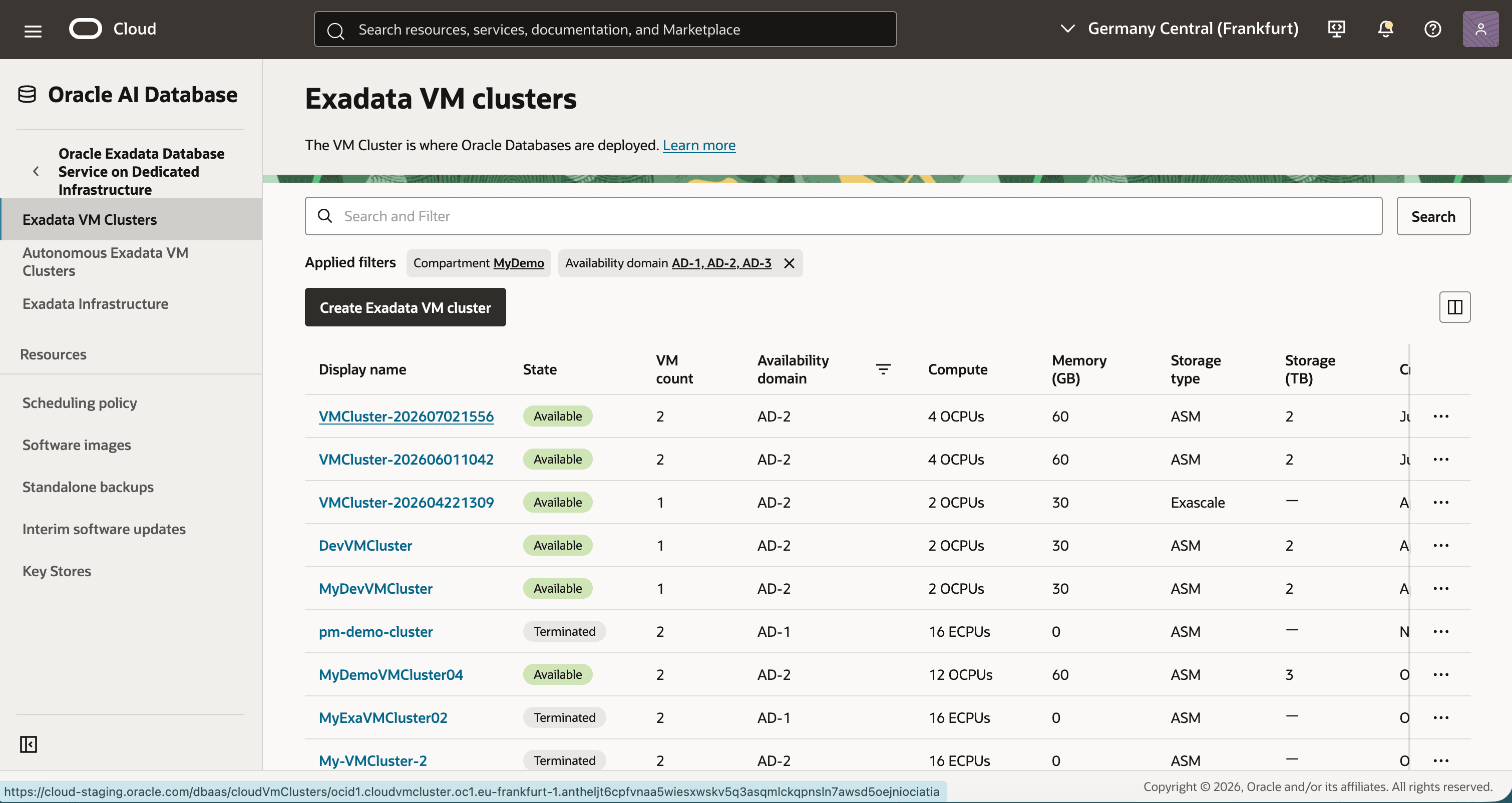
Task: Open actions menu for VMCluster-202607021556
Action: pos(1441,416)
